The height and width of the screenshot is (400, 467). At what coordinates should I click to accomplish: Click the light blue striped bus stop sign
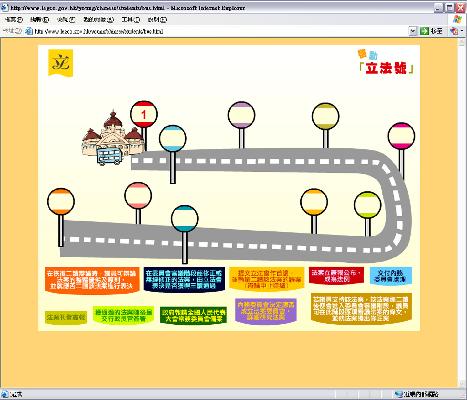point(172,139)
